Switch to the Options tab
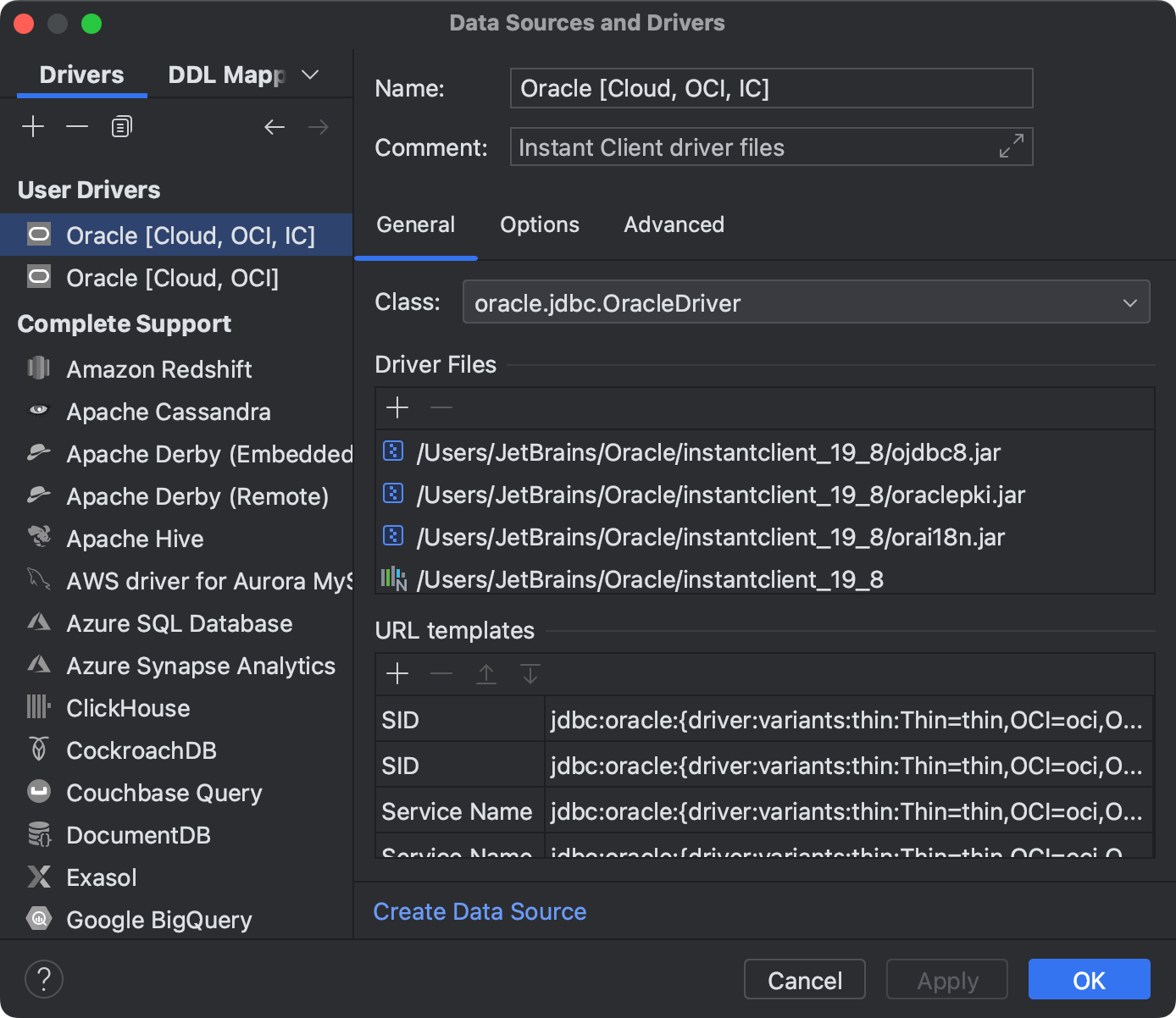The width and height of the screenshot is (1176, 1018). 539,224
